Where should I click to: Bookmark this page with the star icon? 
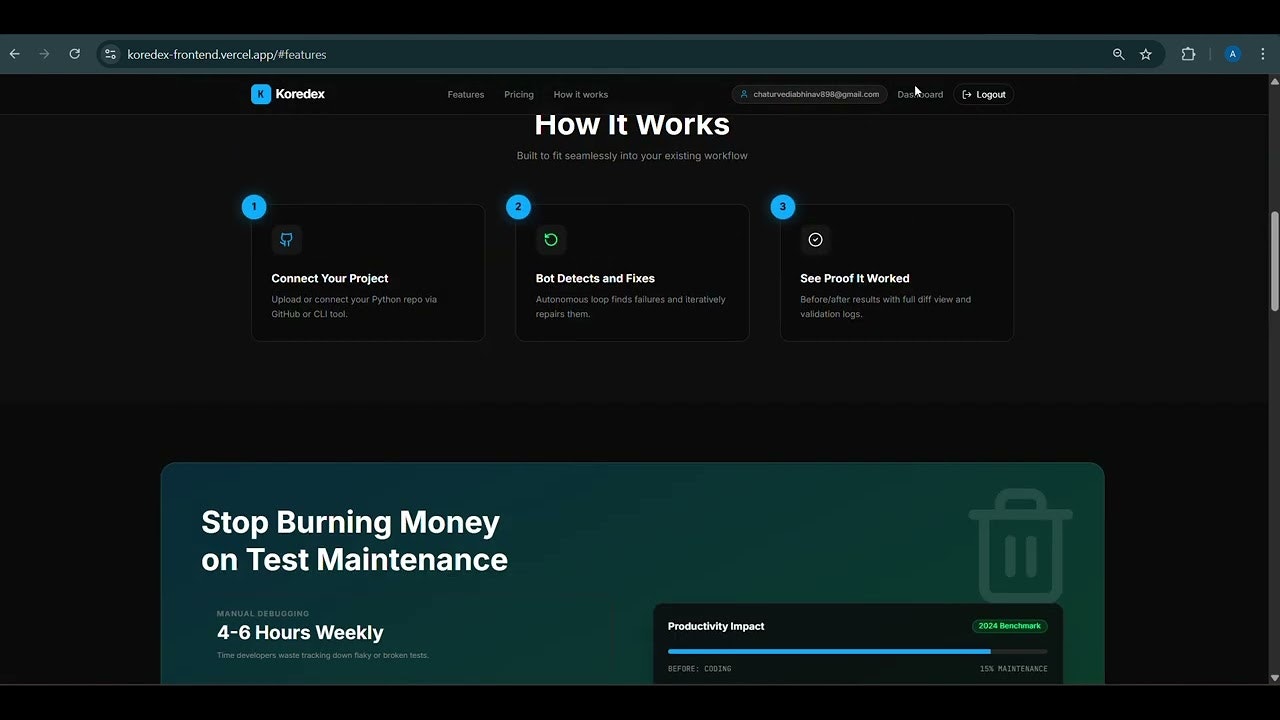click(x=1146, y=54)
